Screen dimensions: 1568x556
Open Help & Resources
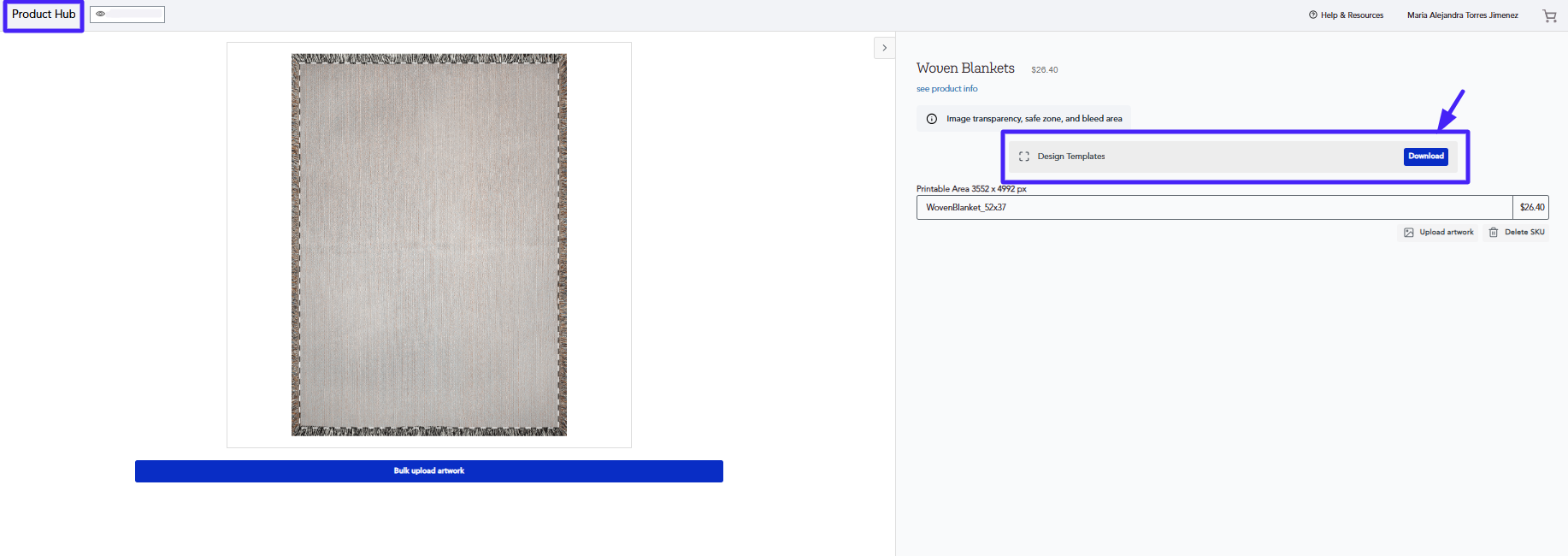click(1352, 15)
